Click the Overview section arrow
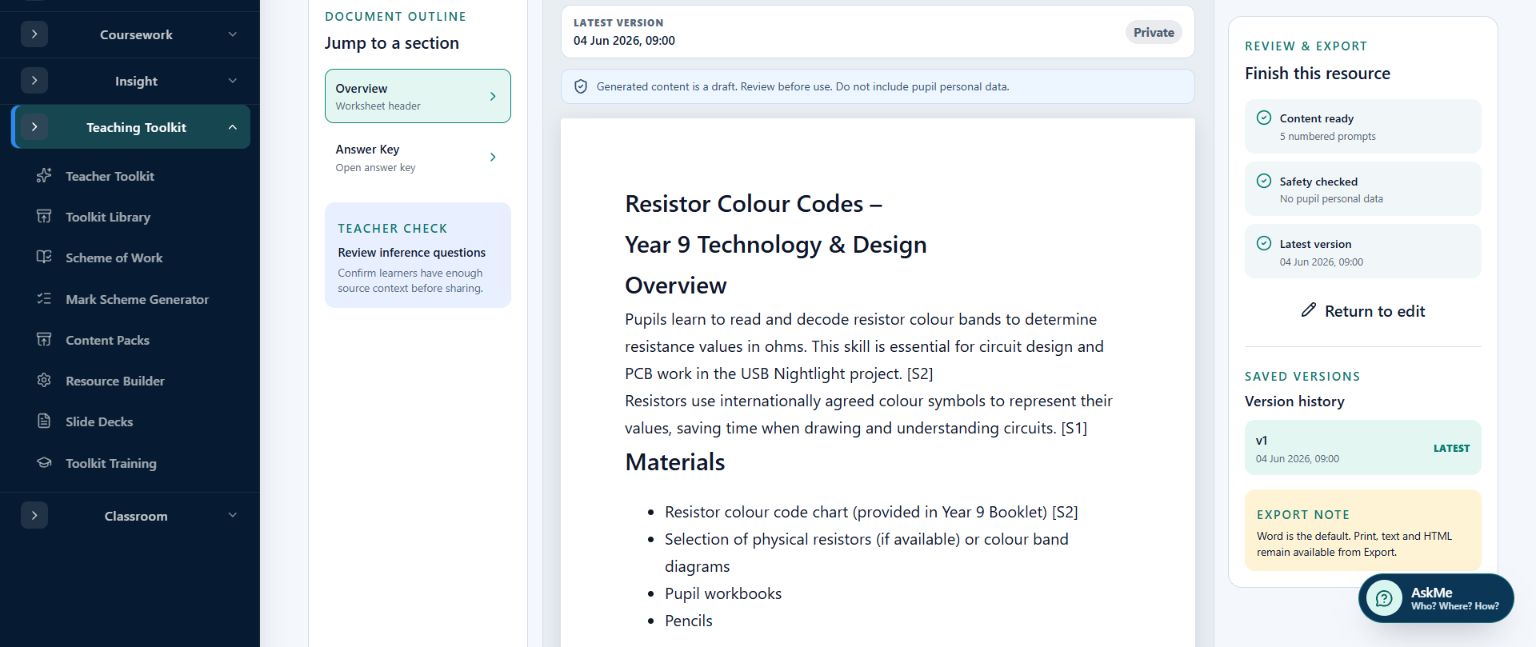This screenshot has width=1536, height=647. click(492, 96)
